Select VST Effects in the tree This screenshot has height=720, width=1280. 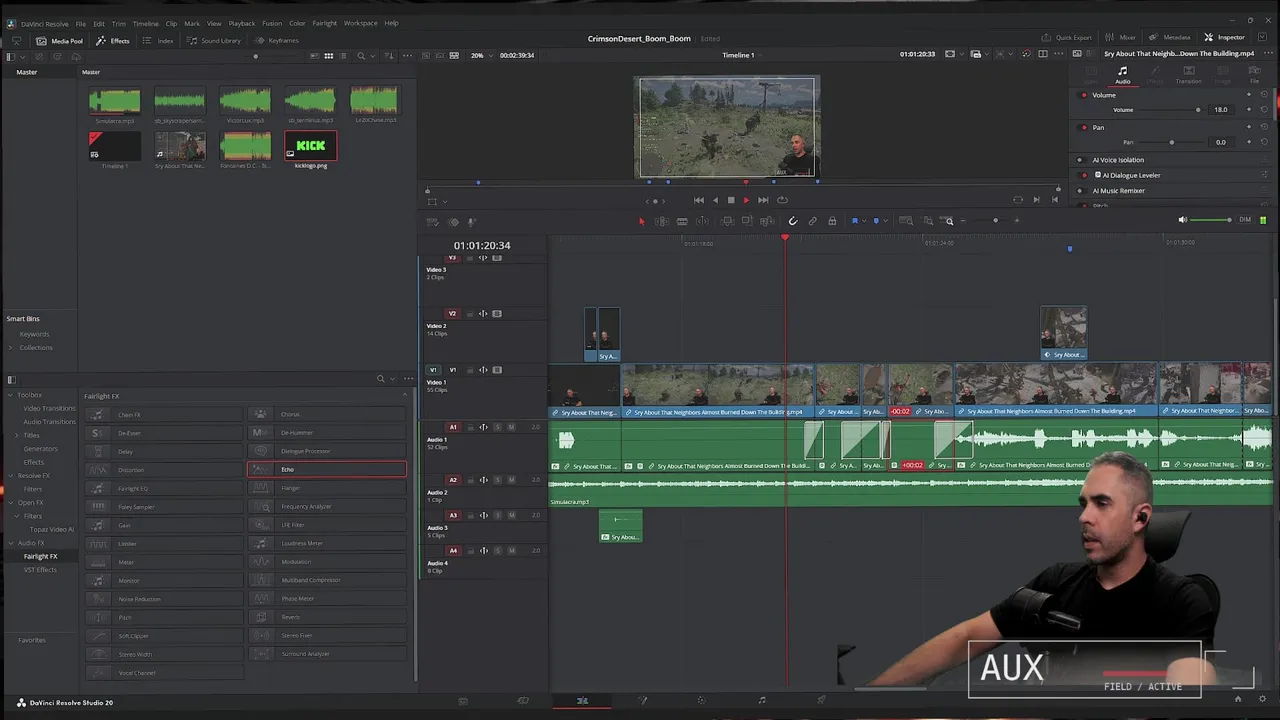(x=40, y=570)
